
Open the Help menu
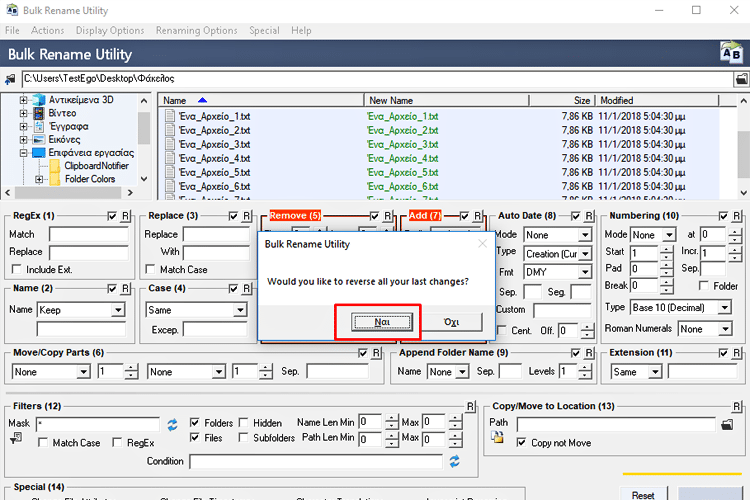pyautogui.click(x=301, y=31)
